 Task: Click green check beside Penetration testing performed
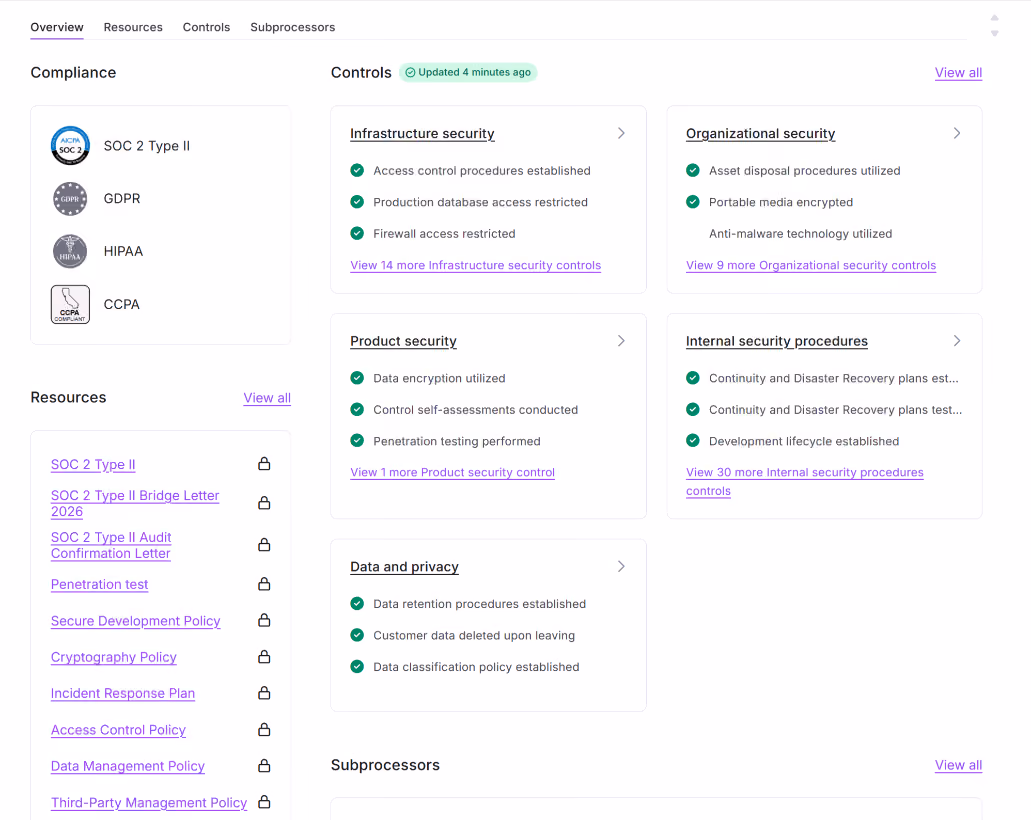(357, 441)
